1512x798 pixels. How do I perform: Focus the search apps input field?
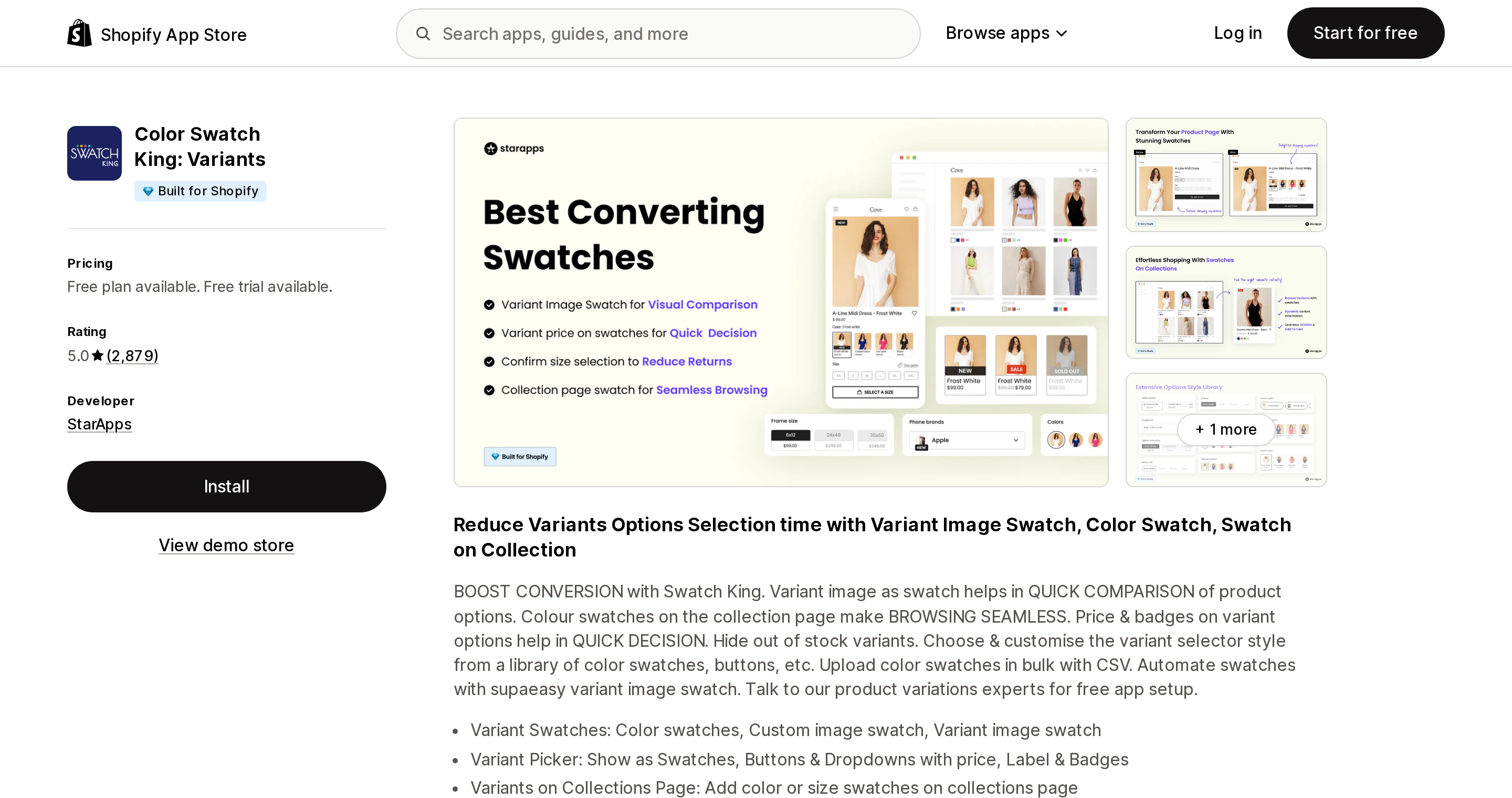(x=658, y=34)
